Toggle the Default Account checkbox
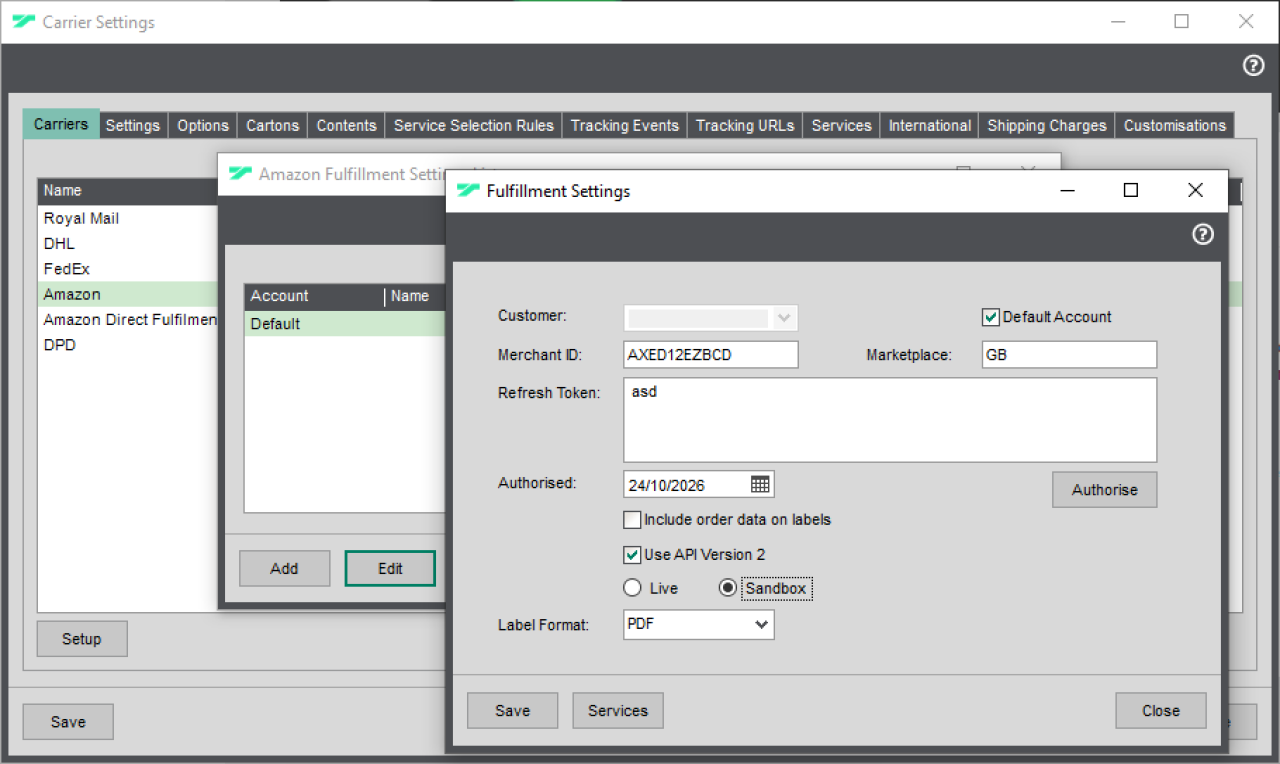Viewport: 1280px width, 764px height. click(x=991, y=317)
